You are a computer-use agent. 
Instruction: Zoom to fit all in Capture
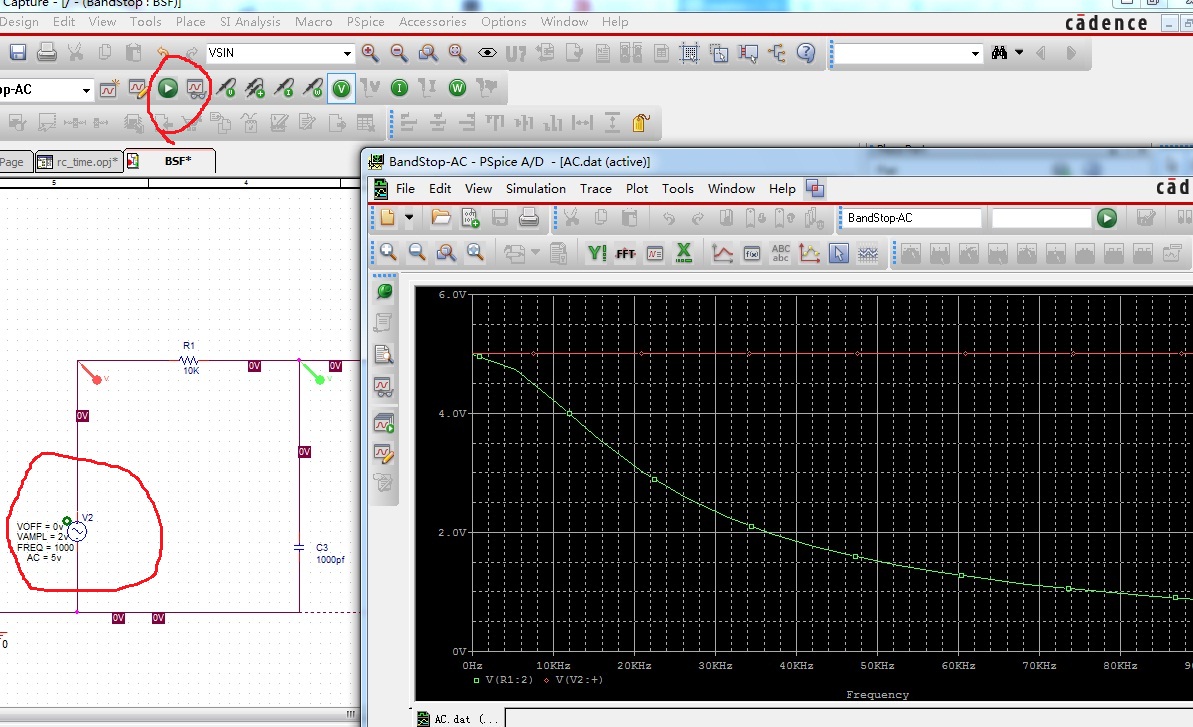pyautogui.click(x=457, y=52)
